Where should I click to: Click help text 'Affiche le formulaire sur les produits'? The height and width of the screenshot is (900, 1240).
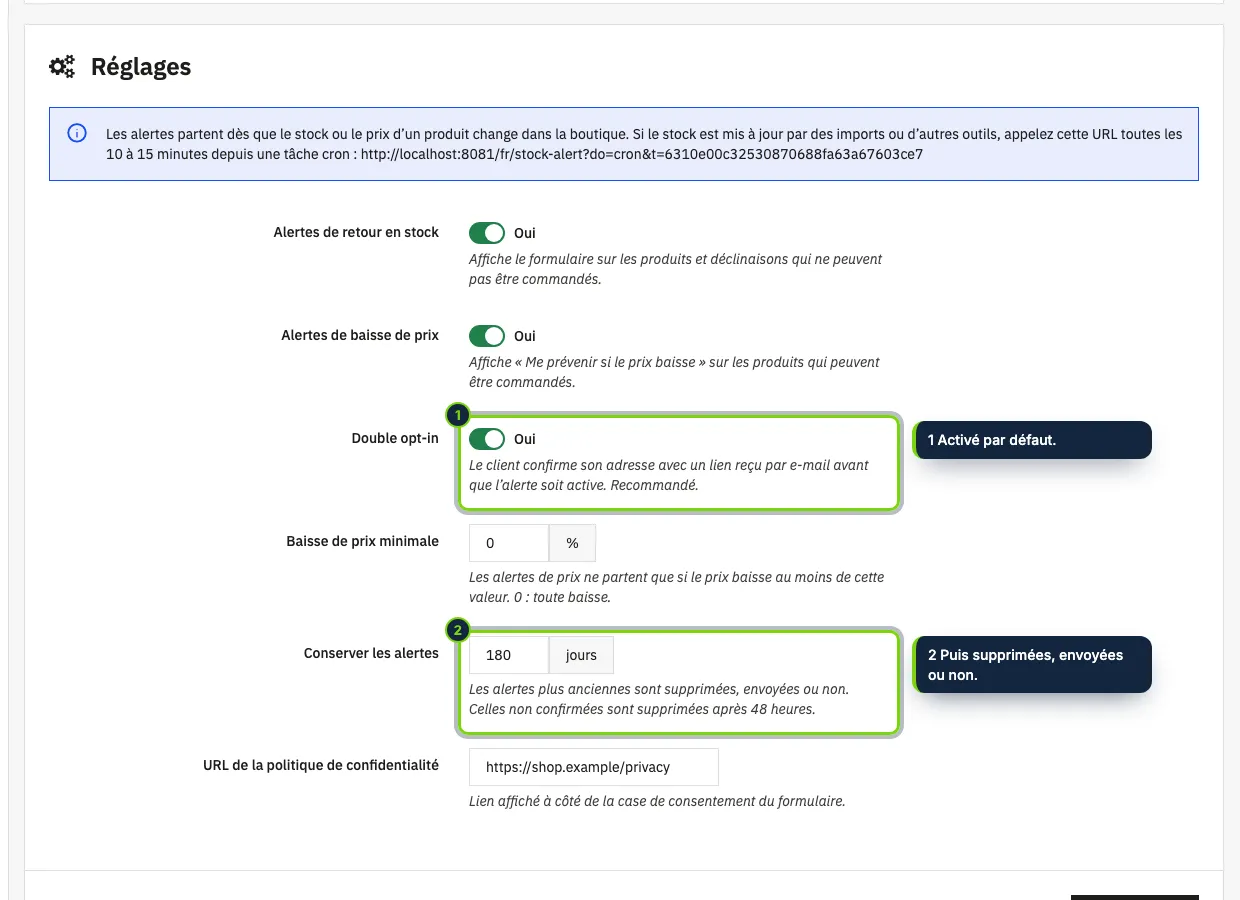click(676, 269)
